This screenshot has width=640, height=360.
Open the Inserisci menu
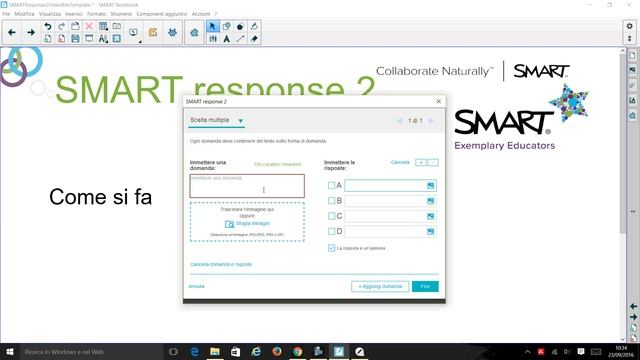(x=74, y=14)
